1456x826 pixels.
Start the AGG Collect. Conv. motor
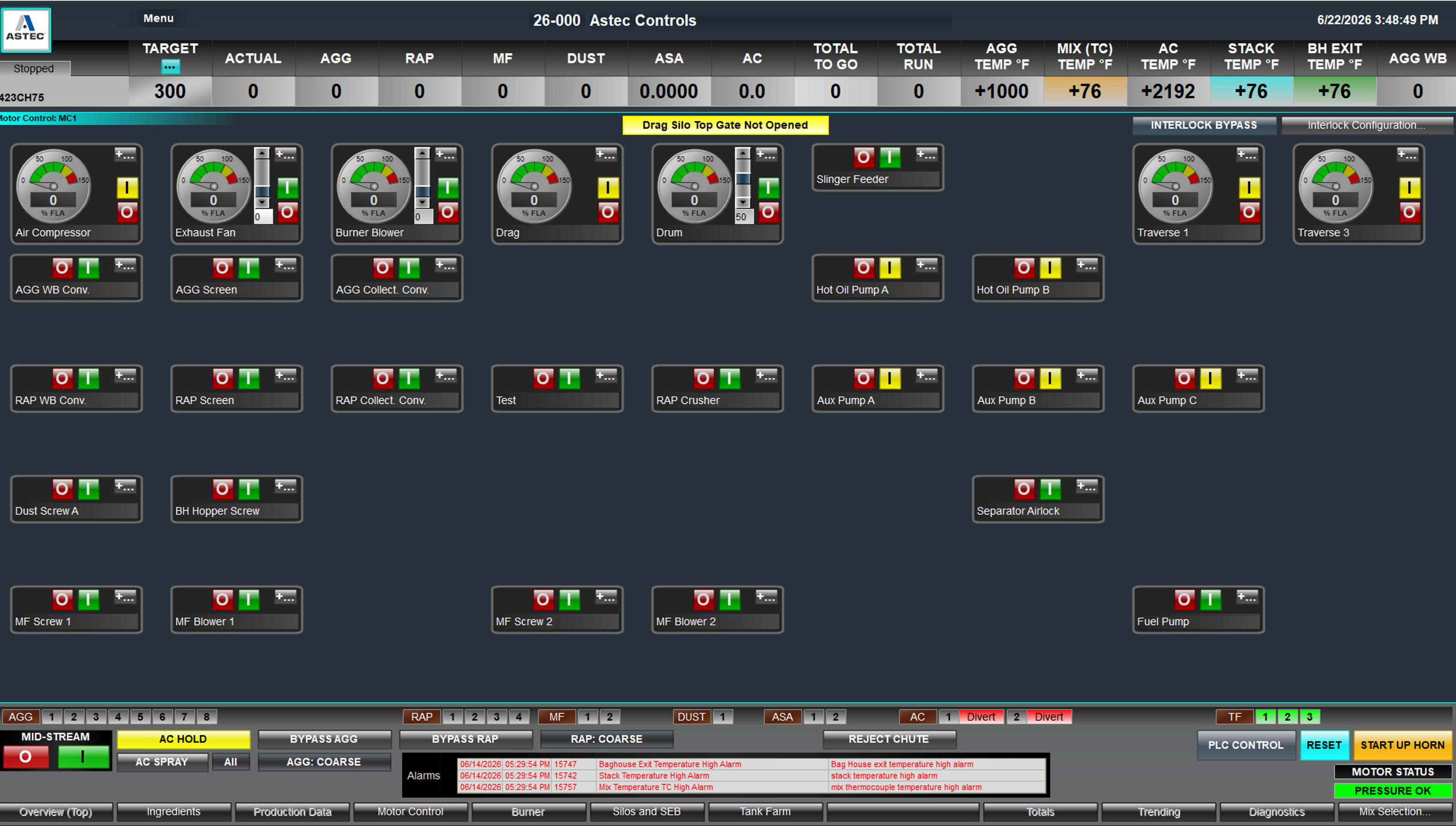click(x=409, y=268)
